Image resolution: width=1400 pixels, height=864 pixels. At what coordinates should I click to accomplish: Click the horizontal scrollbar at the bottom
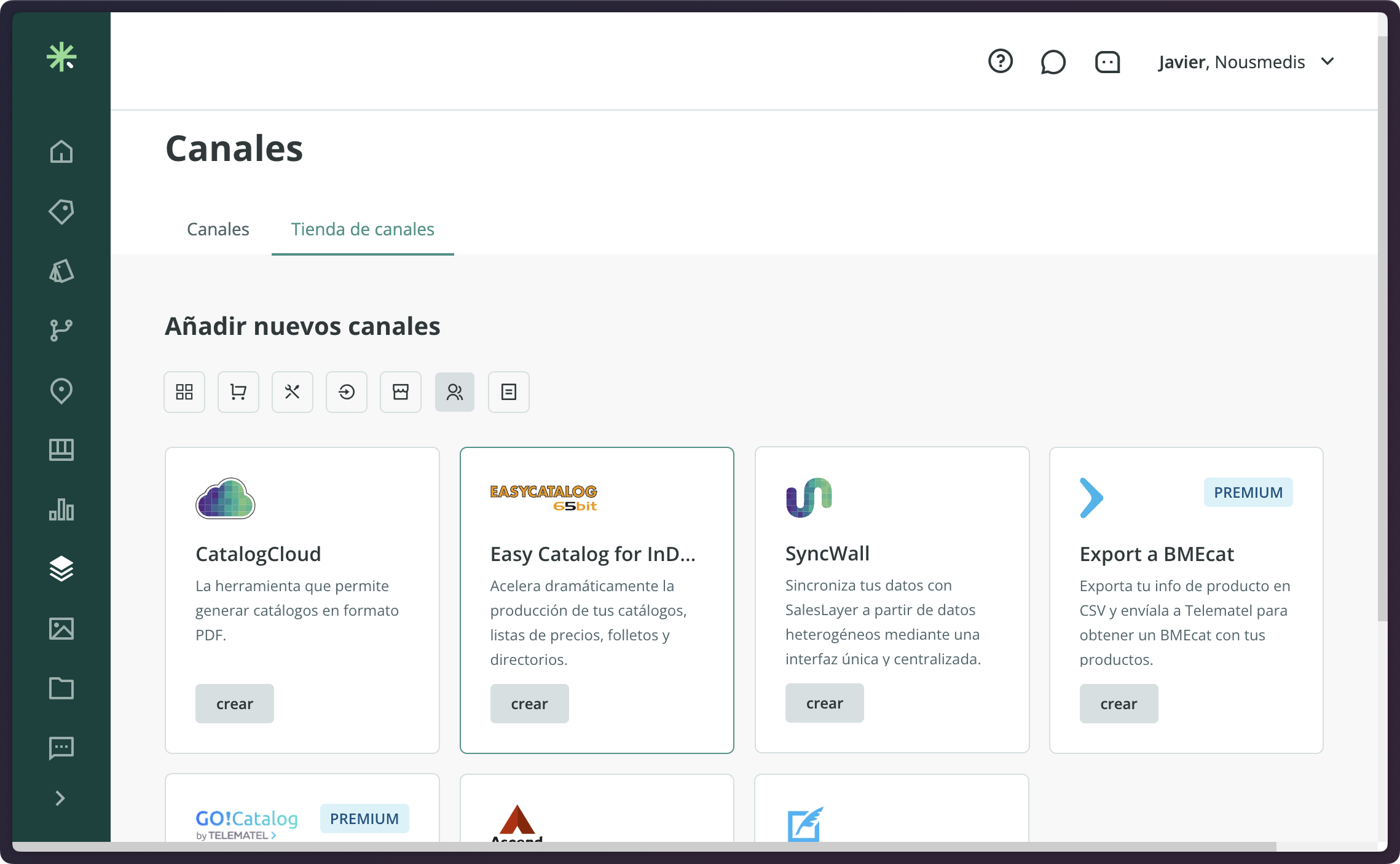[644, 847]
